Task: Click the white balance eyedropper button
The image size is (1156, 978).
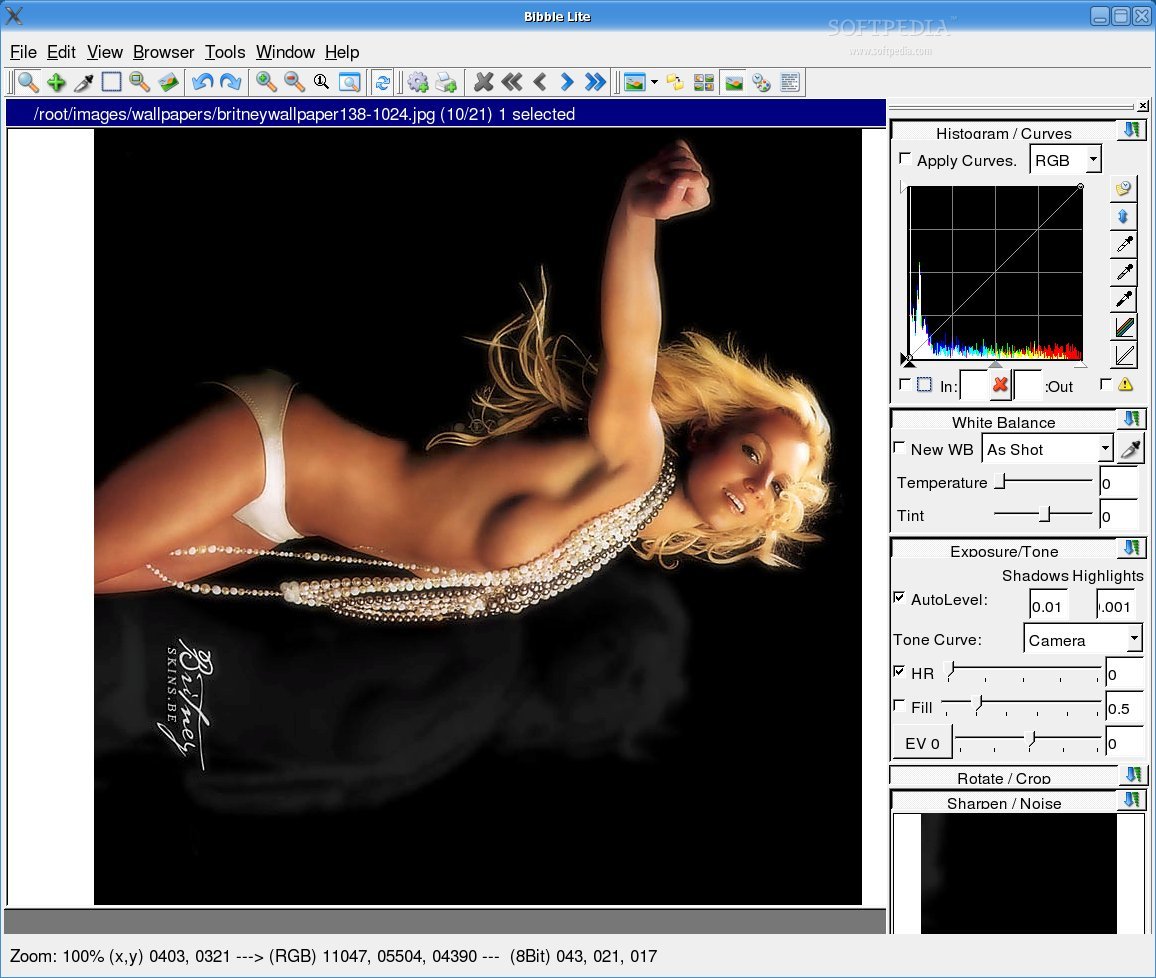Action: 1129,449
